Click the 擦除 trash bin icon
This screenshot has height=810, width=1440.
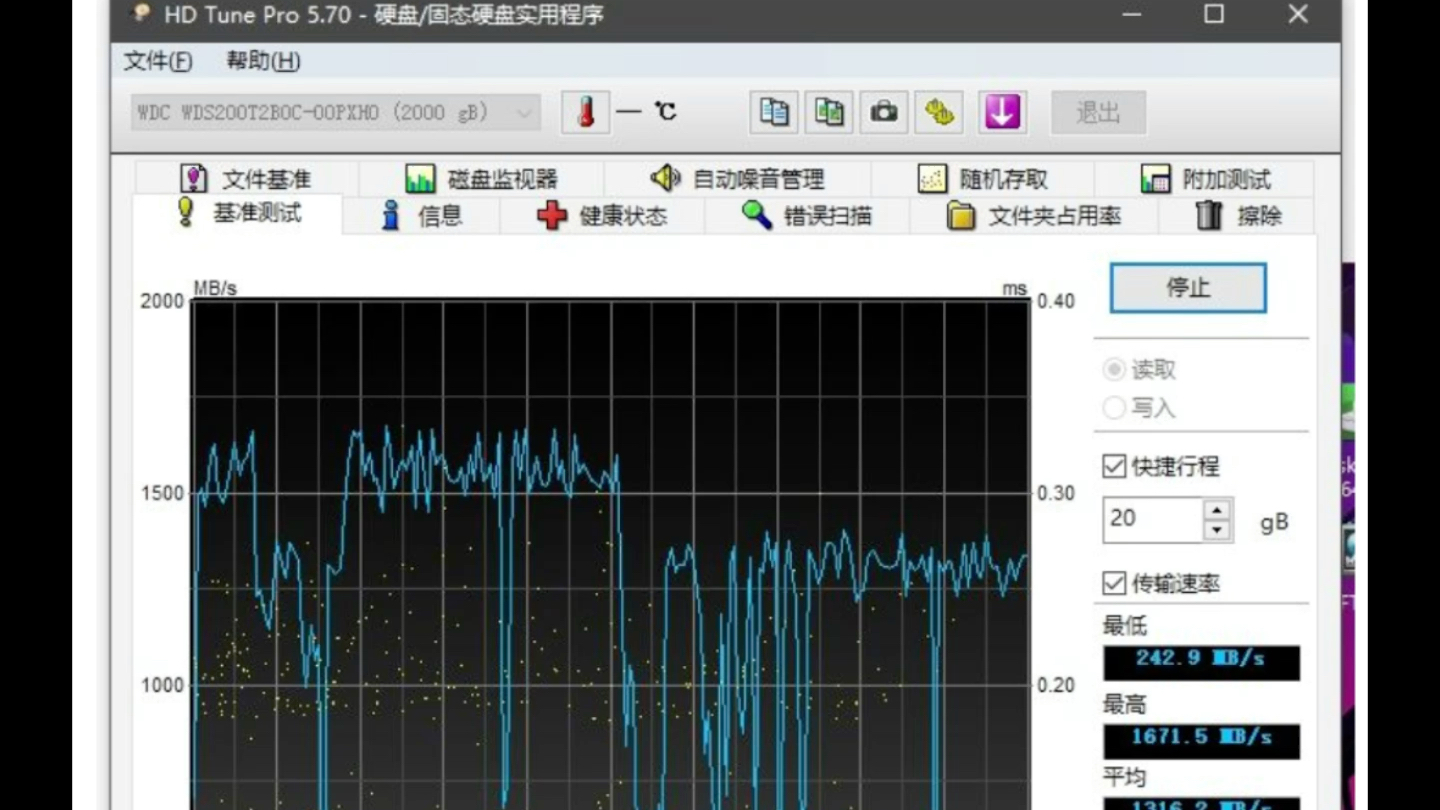pos(1210,215)
